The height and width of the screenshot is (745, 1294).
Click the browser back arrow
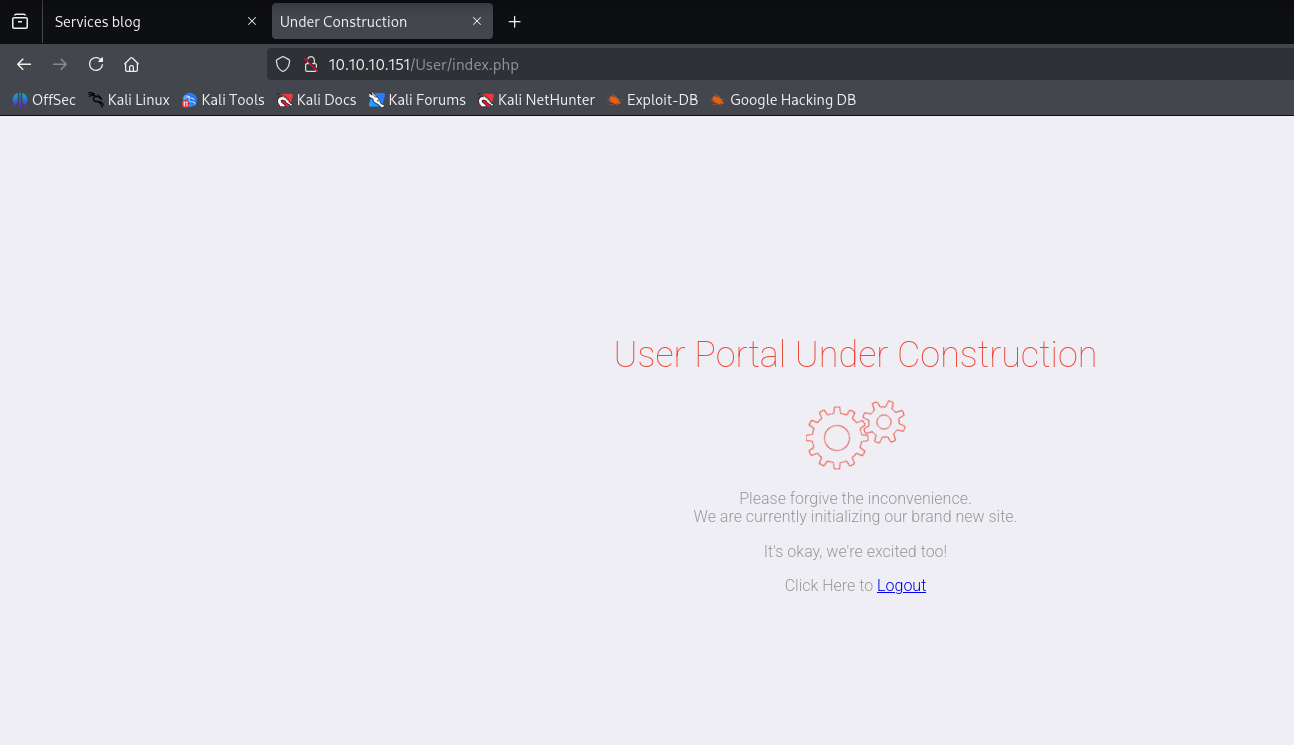(24, 64)
